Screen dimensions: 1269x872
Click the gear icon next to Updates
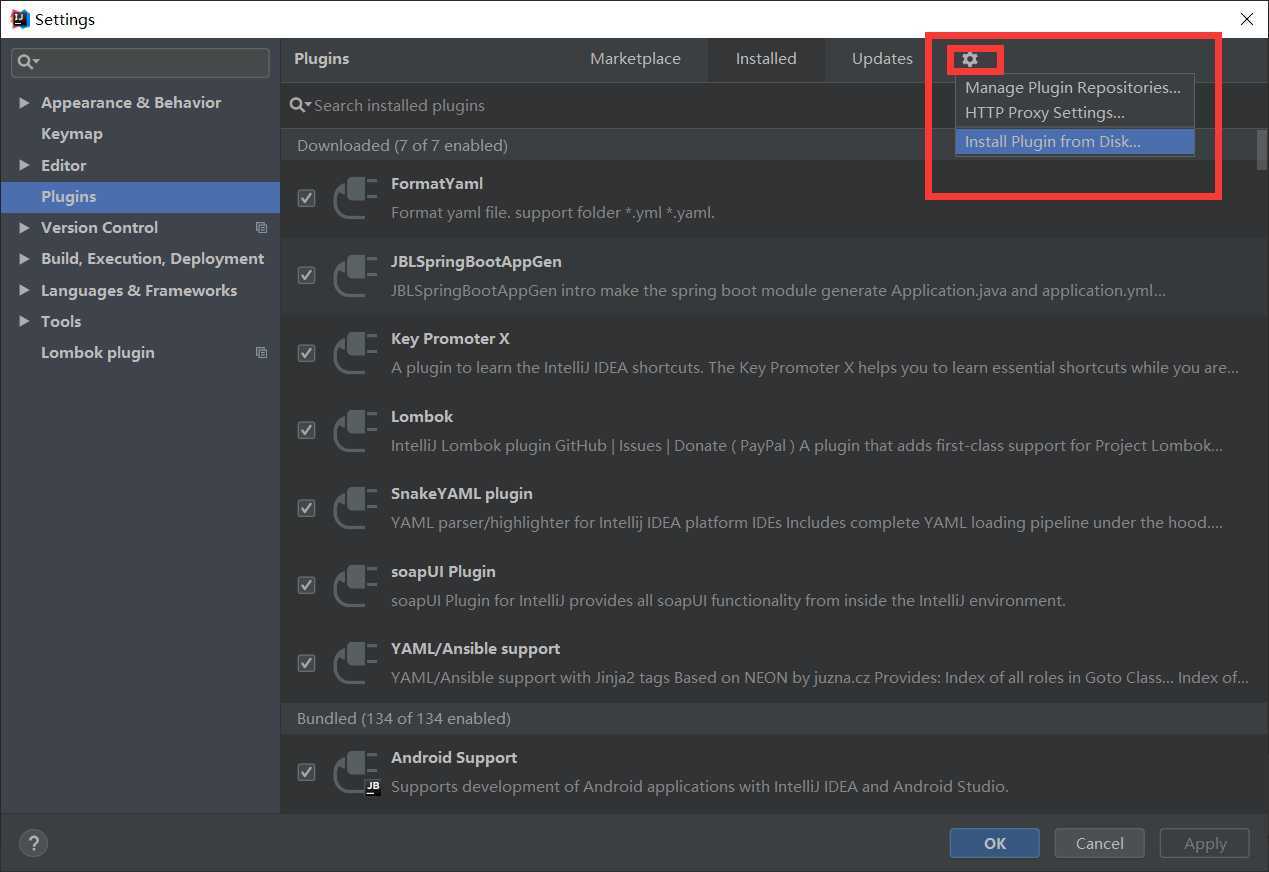tap(969, 59)
